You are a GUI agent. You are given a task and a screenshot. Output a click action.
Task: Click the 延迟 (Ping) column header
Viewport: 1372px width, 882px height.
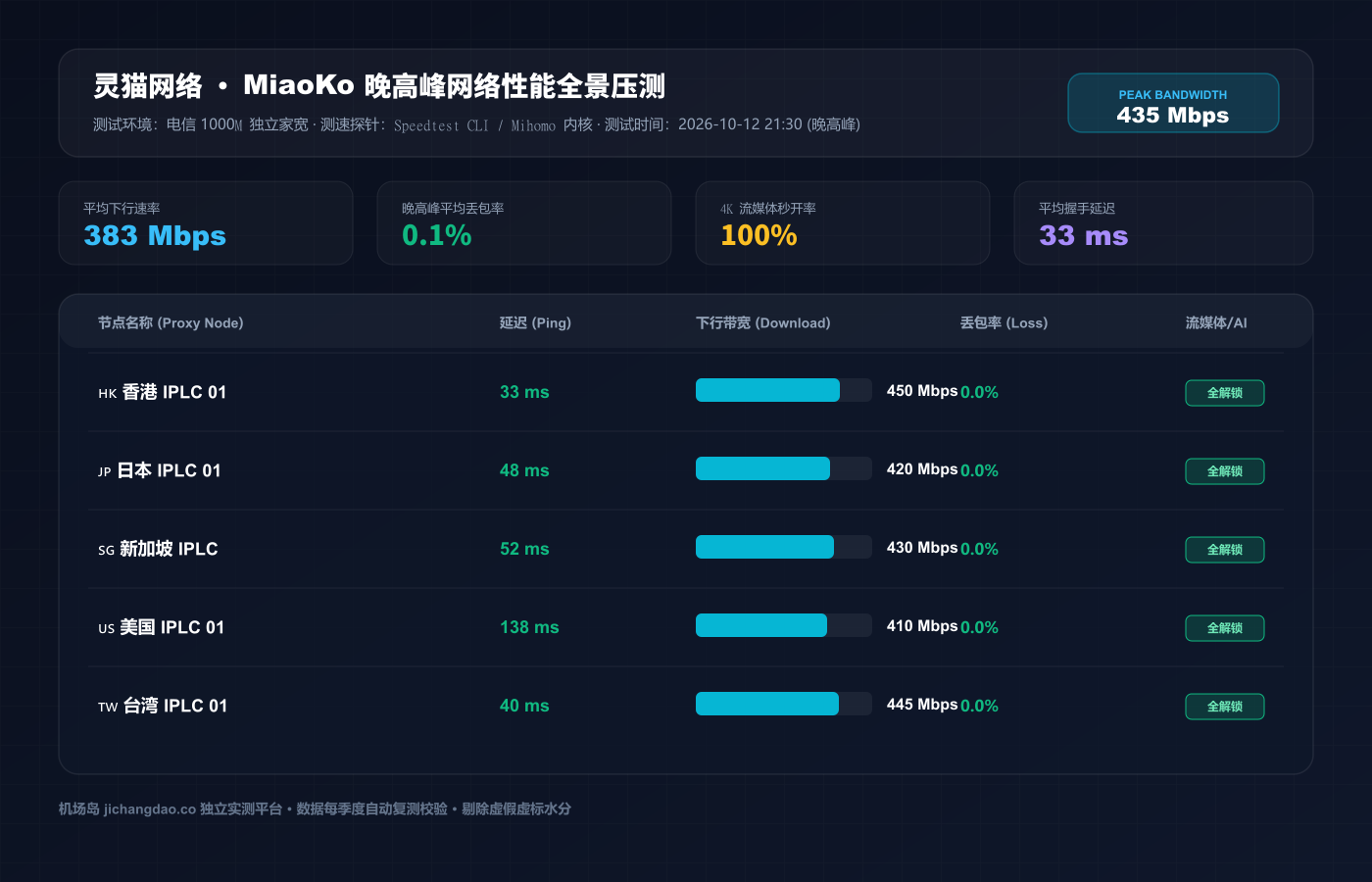[x=535, y=322]
